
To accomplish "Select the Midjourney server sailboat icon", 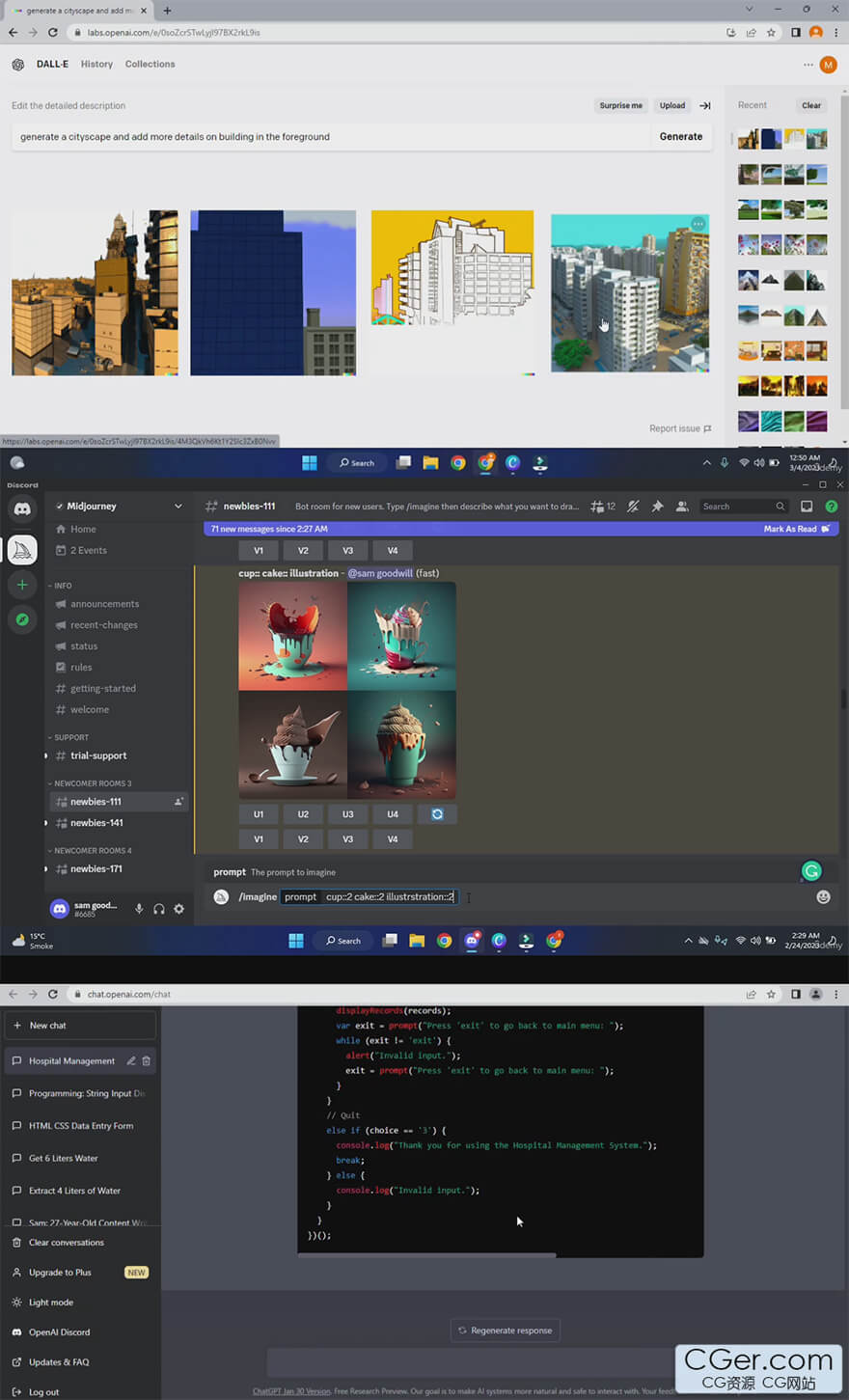I will pos(22,550).
